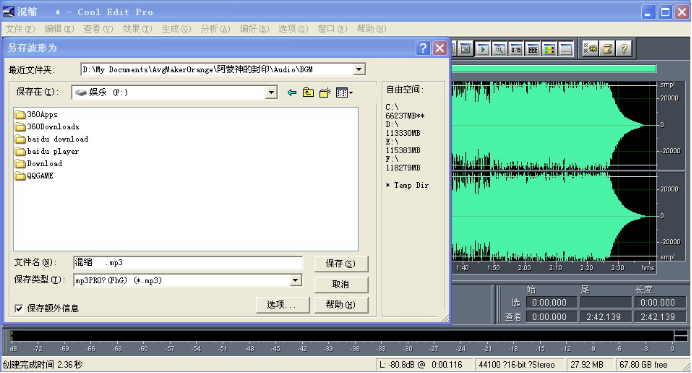The width and height of the screenshot is (692, 373).
Task: Click the '113330MB' D drive free space value
Action: click(x=403, y=133)
